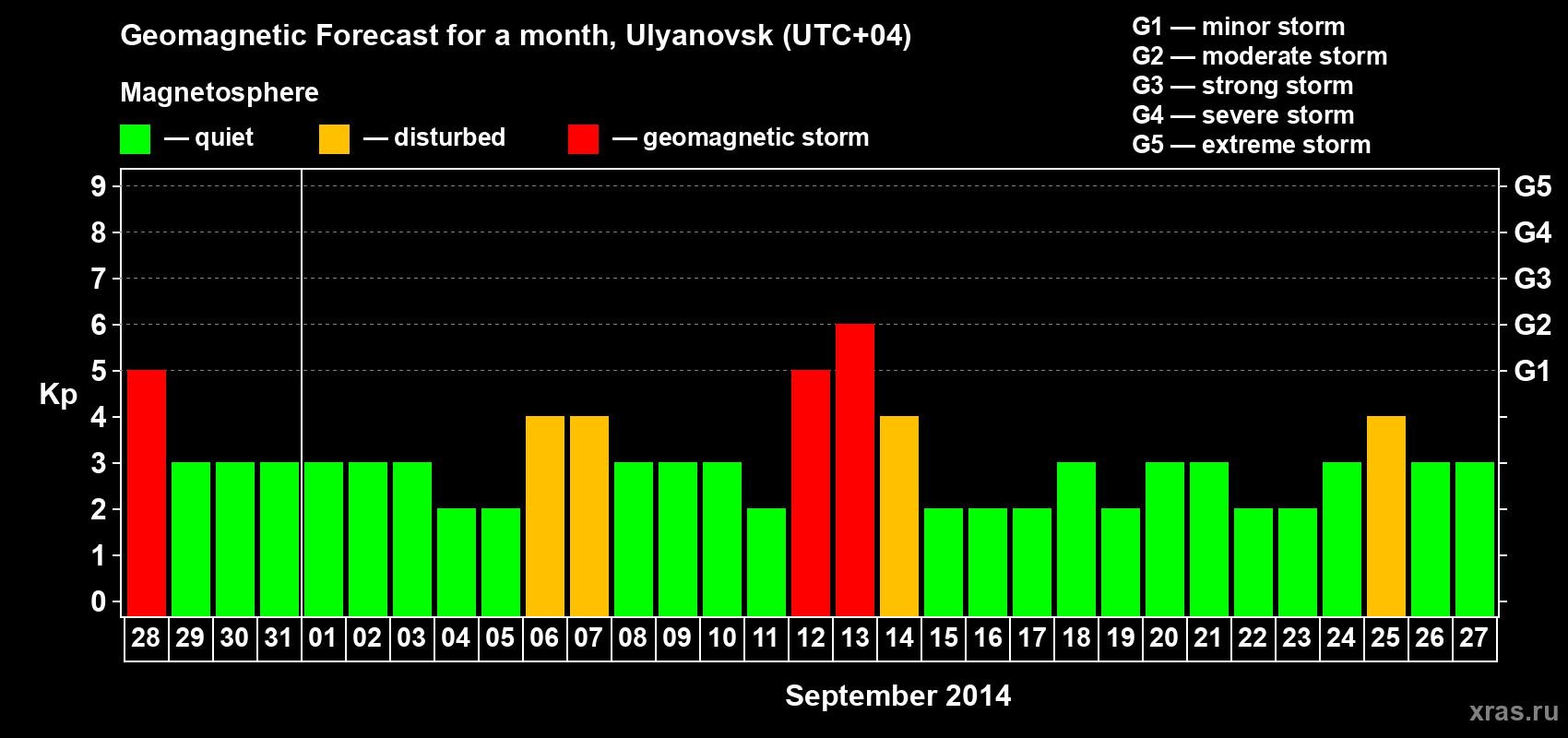The width and height of the screenshot is (1568, 738).
Task: Click the Kp value 0 on left axis
Action: 99,601
